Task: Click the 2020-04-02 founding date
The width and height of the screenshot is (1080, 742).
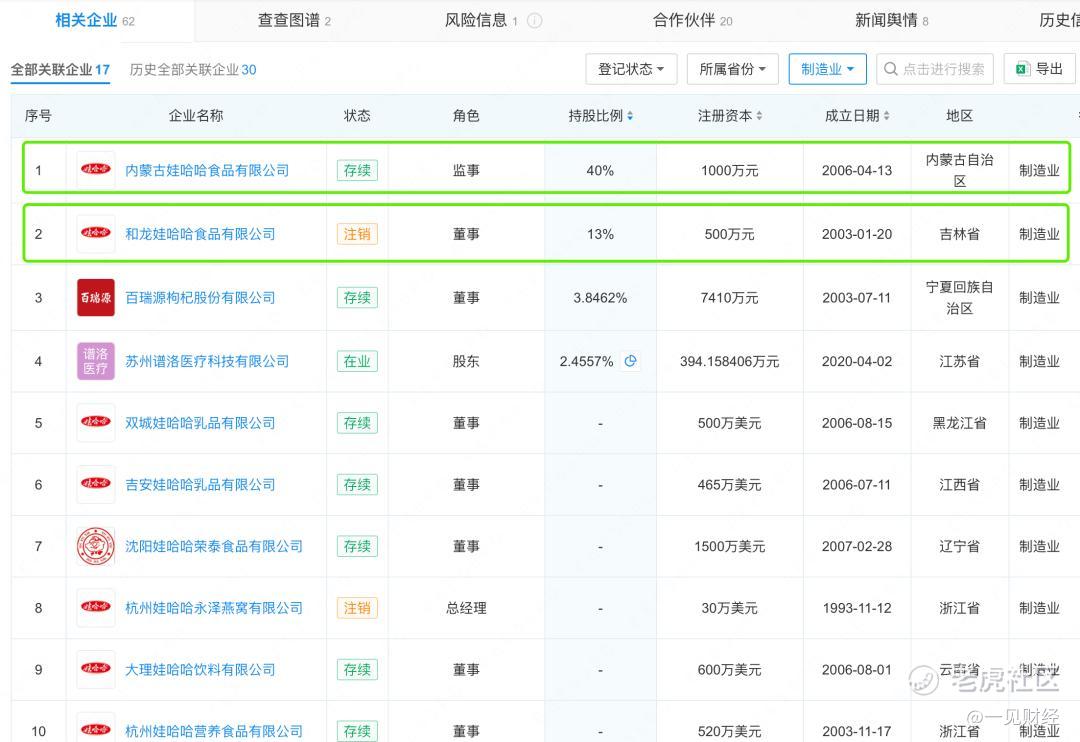Action: pos(857,361)
